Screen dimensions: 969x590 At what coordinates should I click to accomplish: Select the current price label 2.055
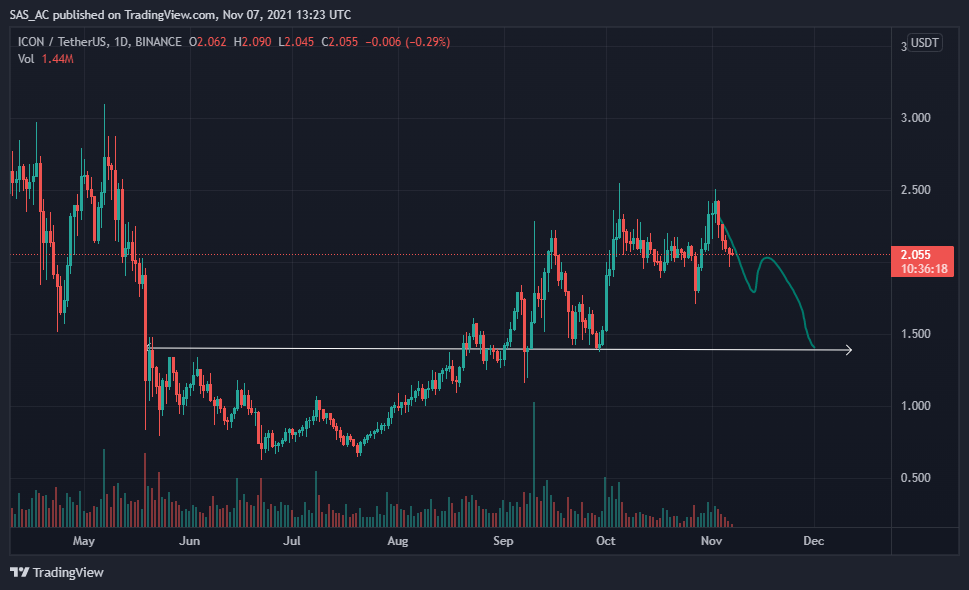click(915, 255)
